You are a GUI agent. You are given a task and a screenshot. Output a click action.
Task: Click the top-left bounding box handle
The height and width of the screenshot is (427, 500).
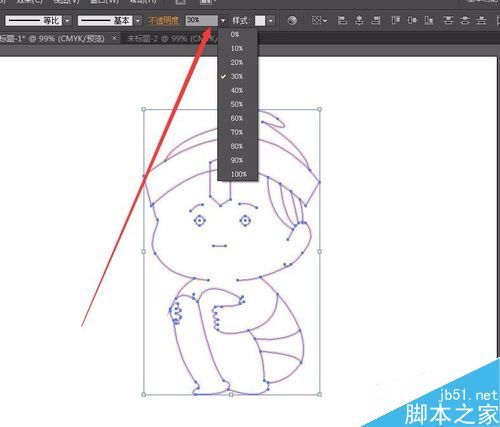tap(144, 109)
